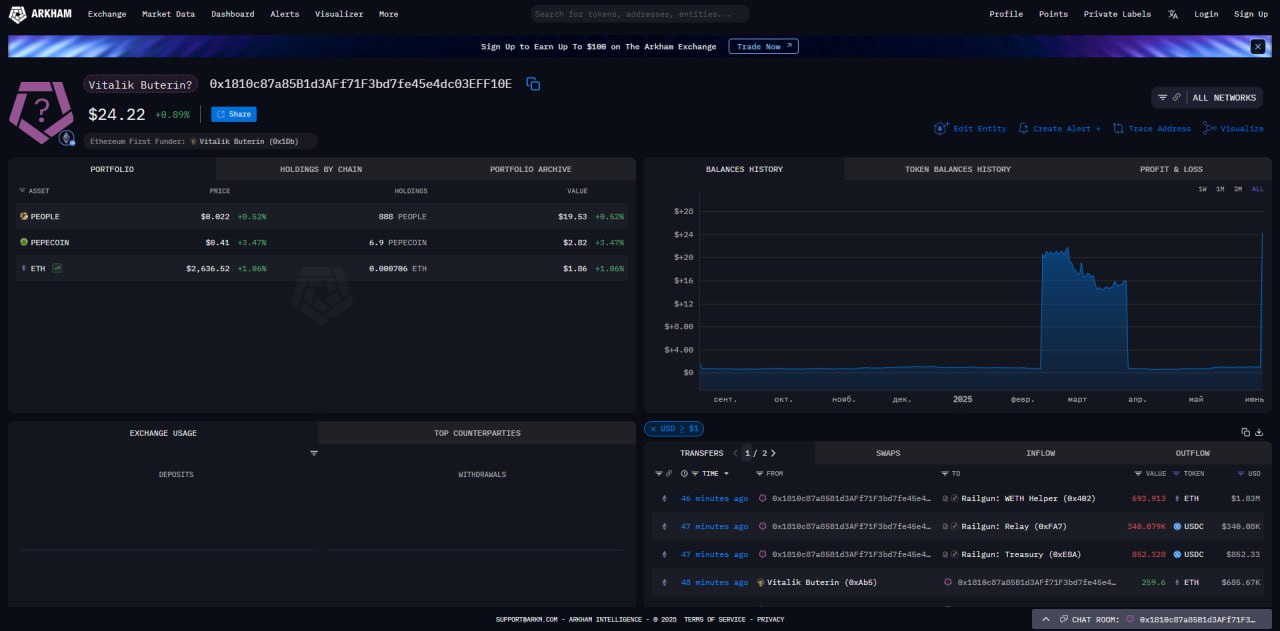Toggle the TIME column sort arrow
Image resolution: width=1280 pixels, height=631 pixels.
tap(726, 474)
